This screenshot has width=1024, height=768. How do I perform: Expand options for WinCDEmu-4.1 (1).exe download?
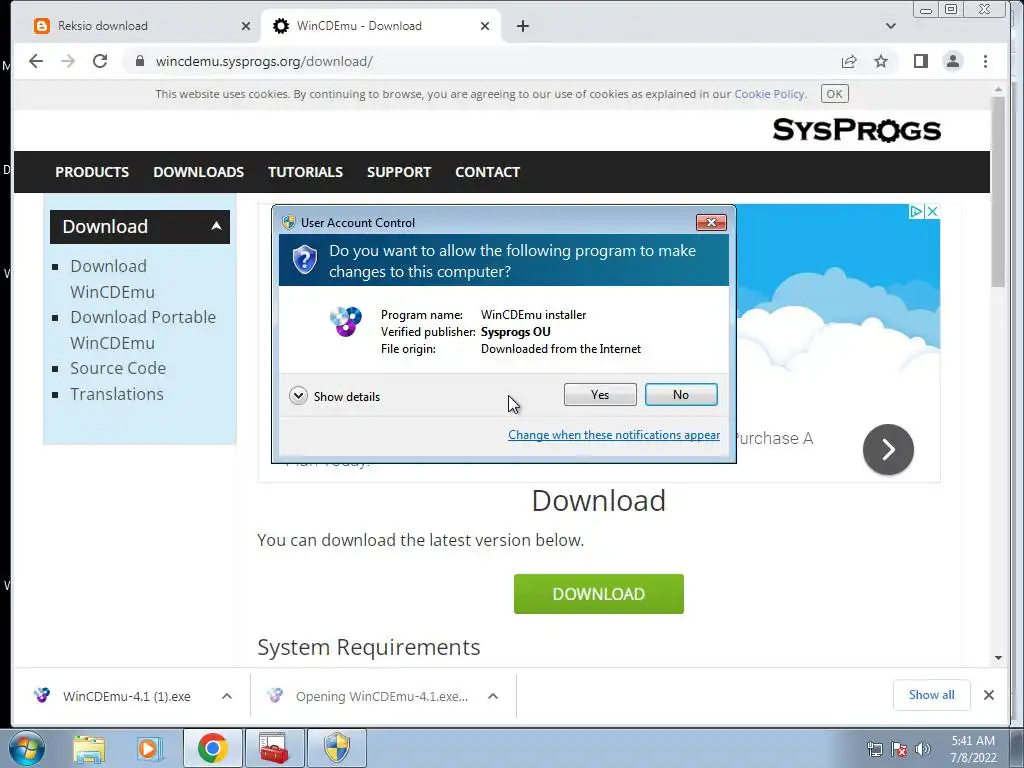(x=227, y=696)
